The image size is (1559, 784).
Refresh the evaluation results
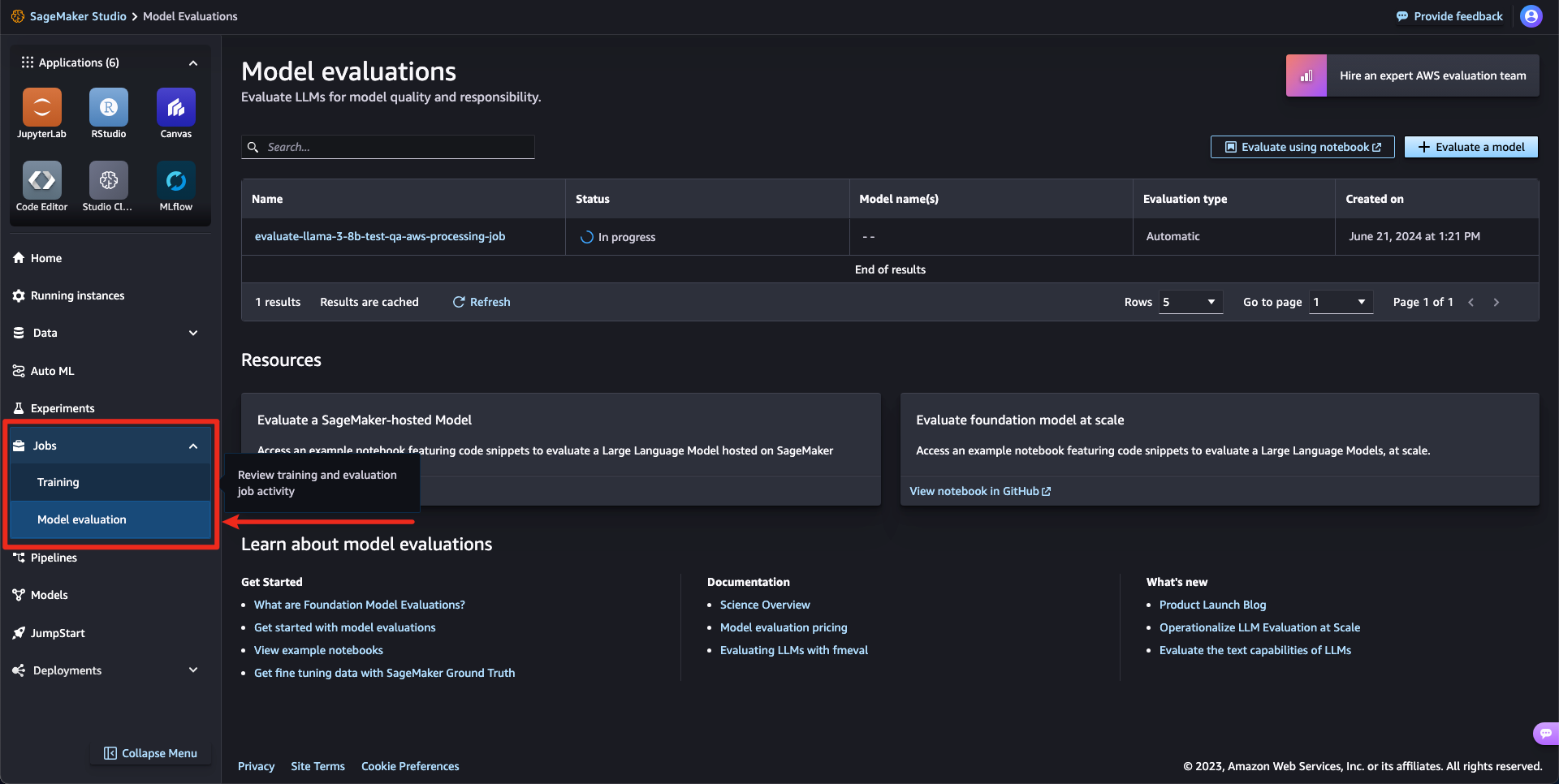point(482,302)
